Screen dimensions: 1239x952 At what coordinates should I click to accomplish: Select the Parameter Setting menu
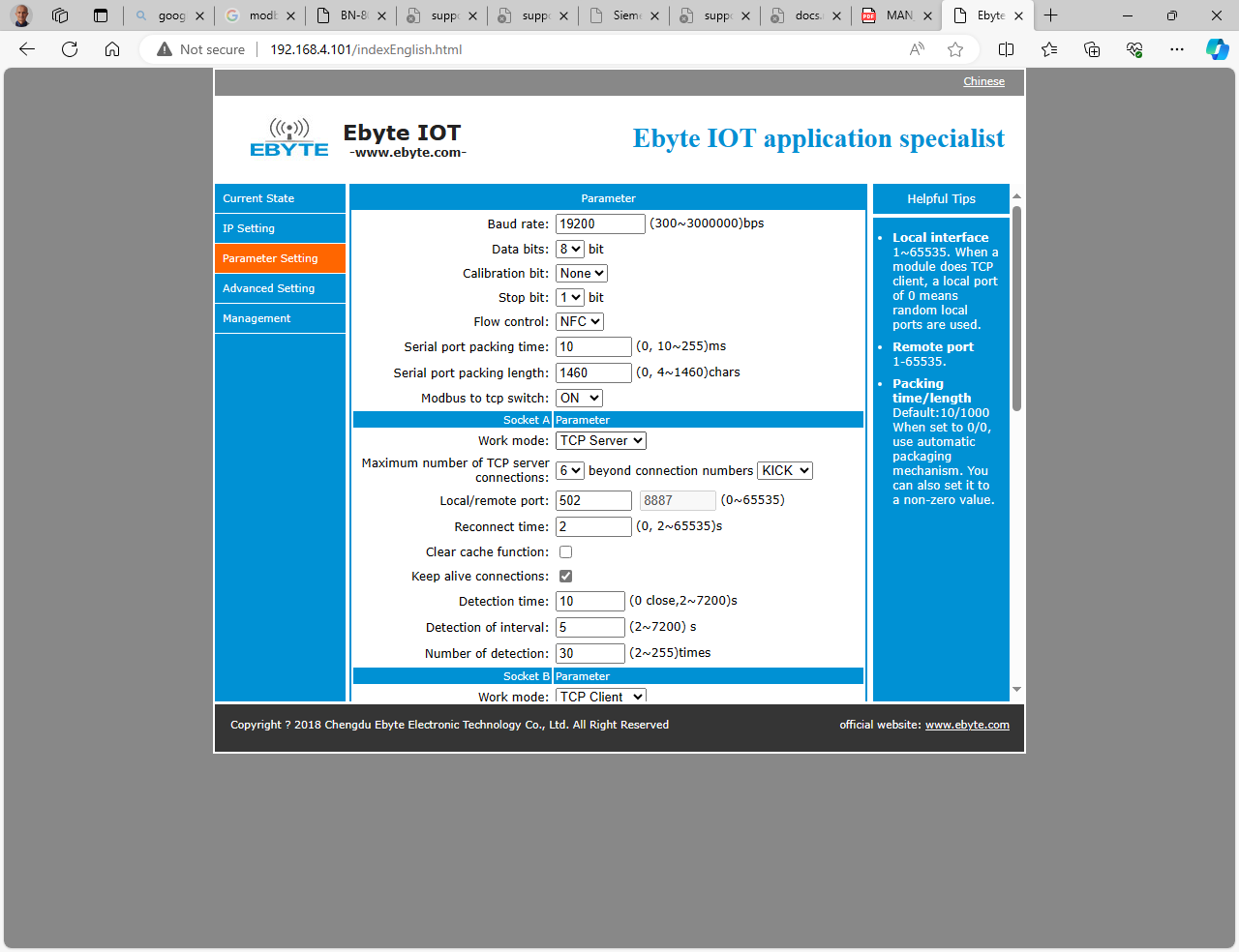[280, 258]
